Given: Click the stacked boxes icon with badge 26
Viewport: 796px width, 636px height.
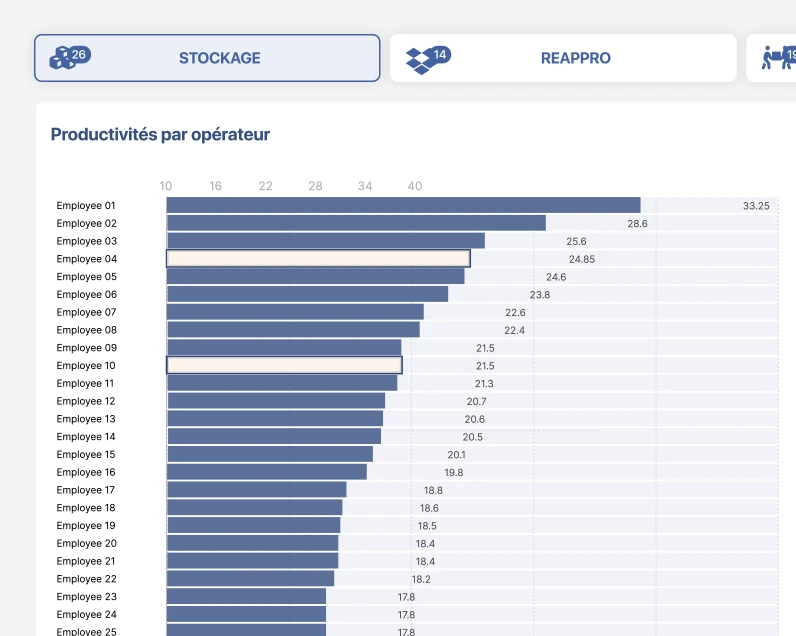Looking at the screenshot, I should pyautogui.click(x=70, y=57).
